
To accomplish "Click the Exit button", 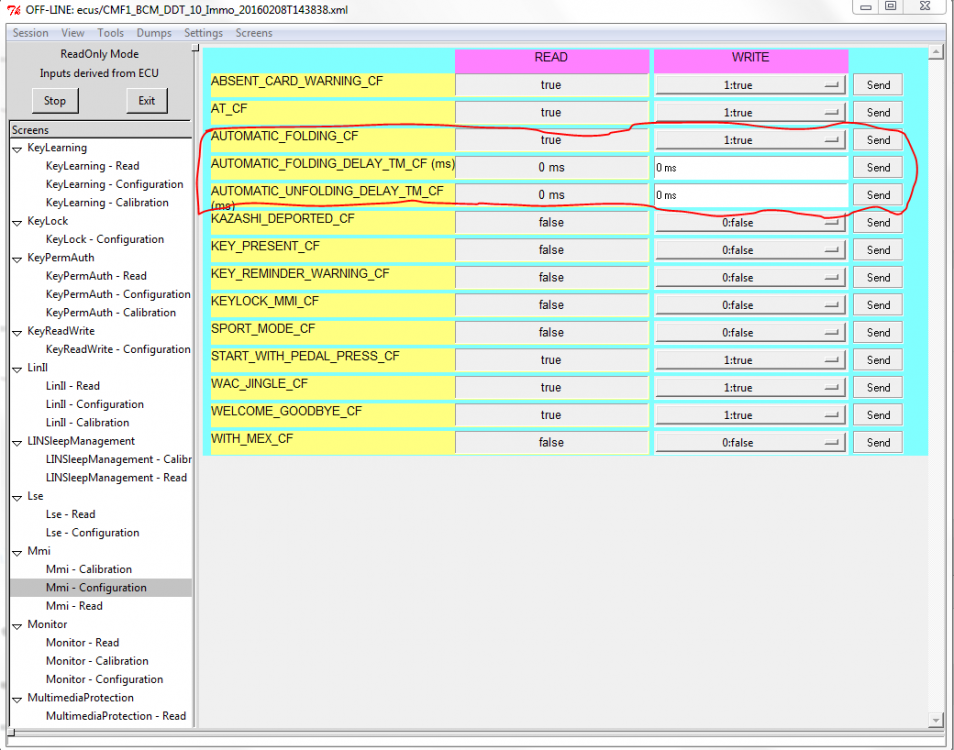I will coord(147,101).
